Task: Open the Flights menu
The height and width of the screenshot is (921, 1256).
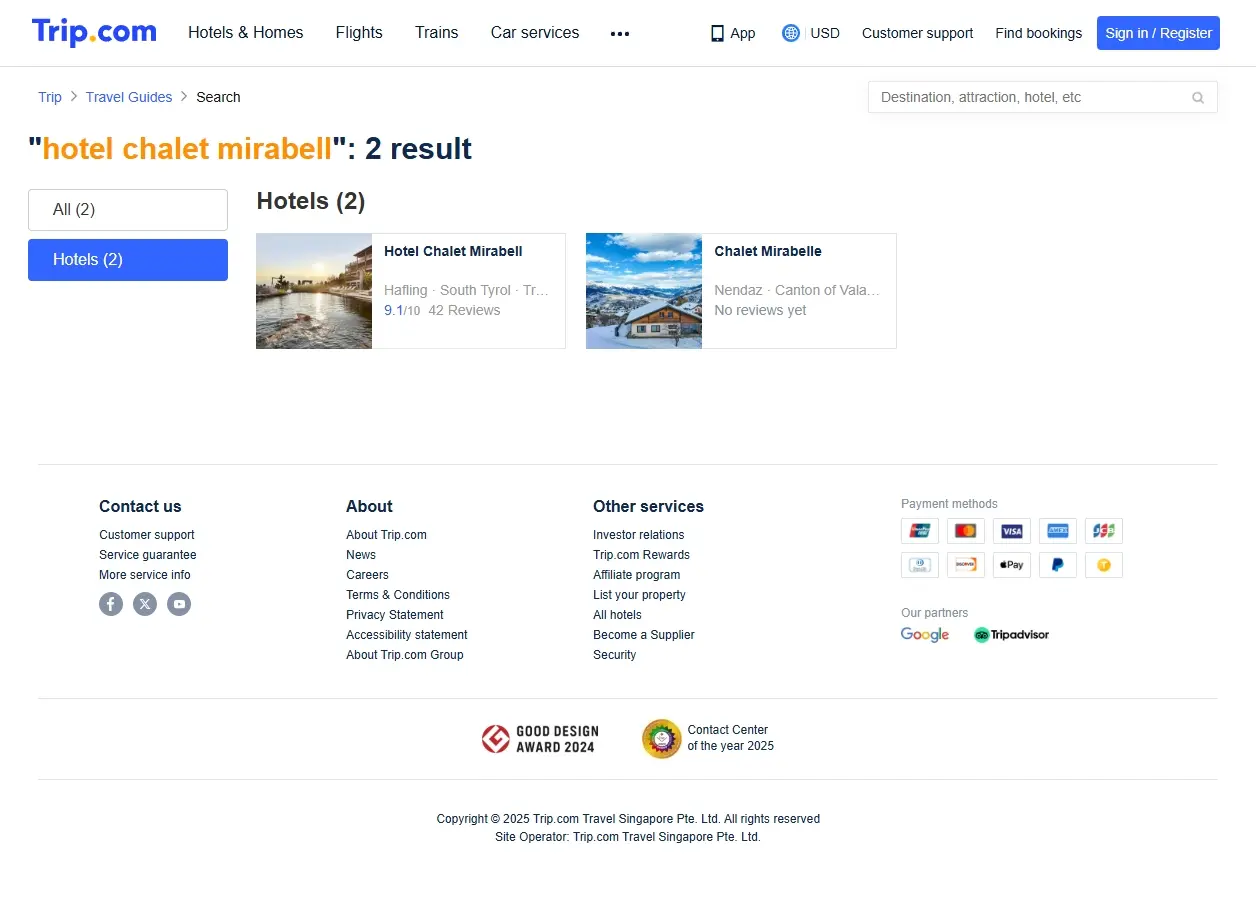Action: 359,33
